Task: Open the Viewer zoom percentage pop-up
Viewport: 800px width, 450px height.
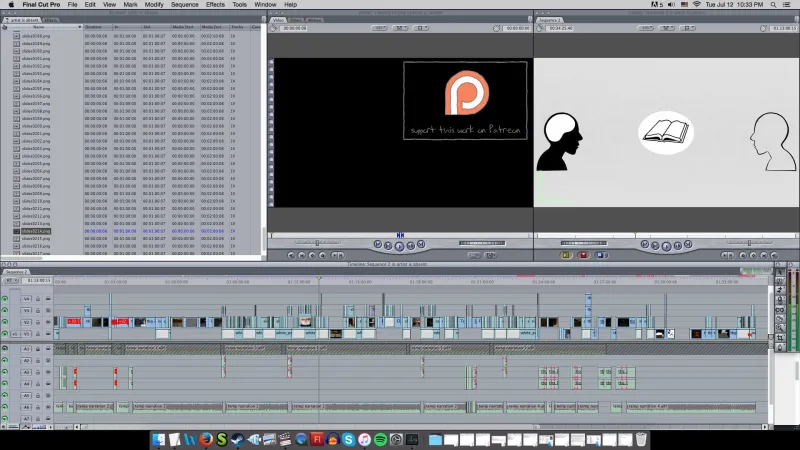Action: tap(381, 28)
